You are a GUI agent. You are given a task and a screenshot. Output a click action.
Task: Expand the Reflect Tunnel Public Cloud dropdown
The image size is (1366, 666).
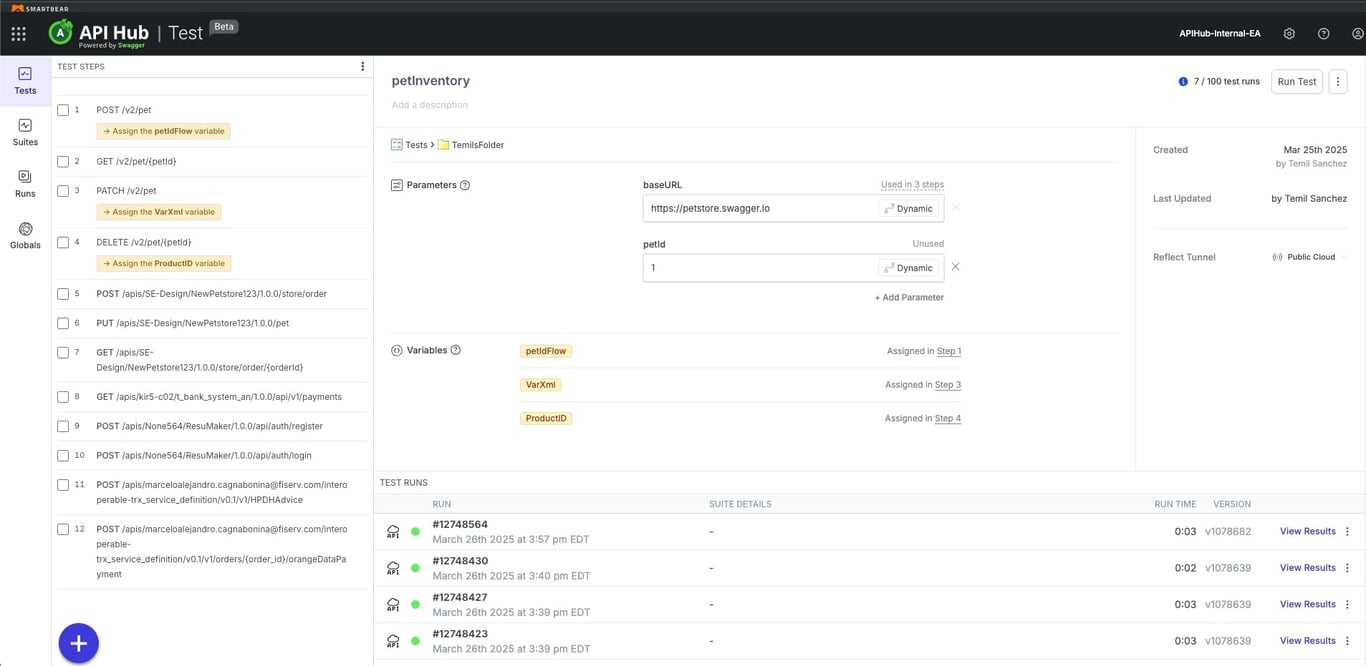(1309, 257)
